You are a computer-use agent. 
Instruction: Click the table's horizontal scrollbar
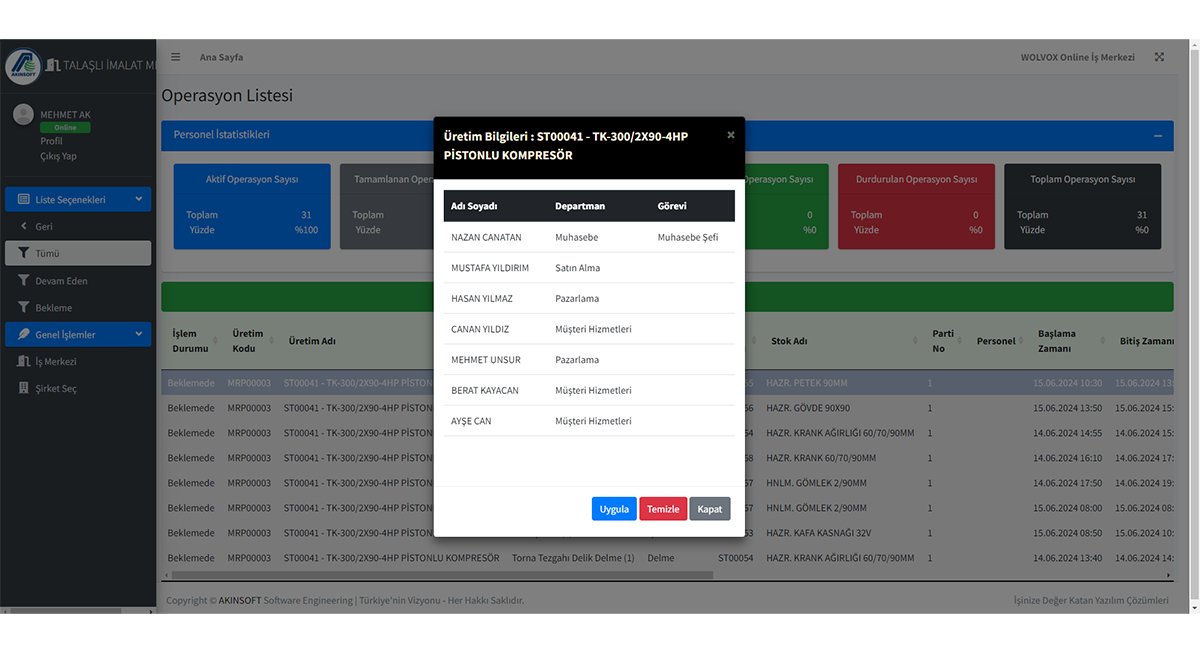coord(440,575)
